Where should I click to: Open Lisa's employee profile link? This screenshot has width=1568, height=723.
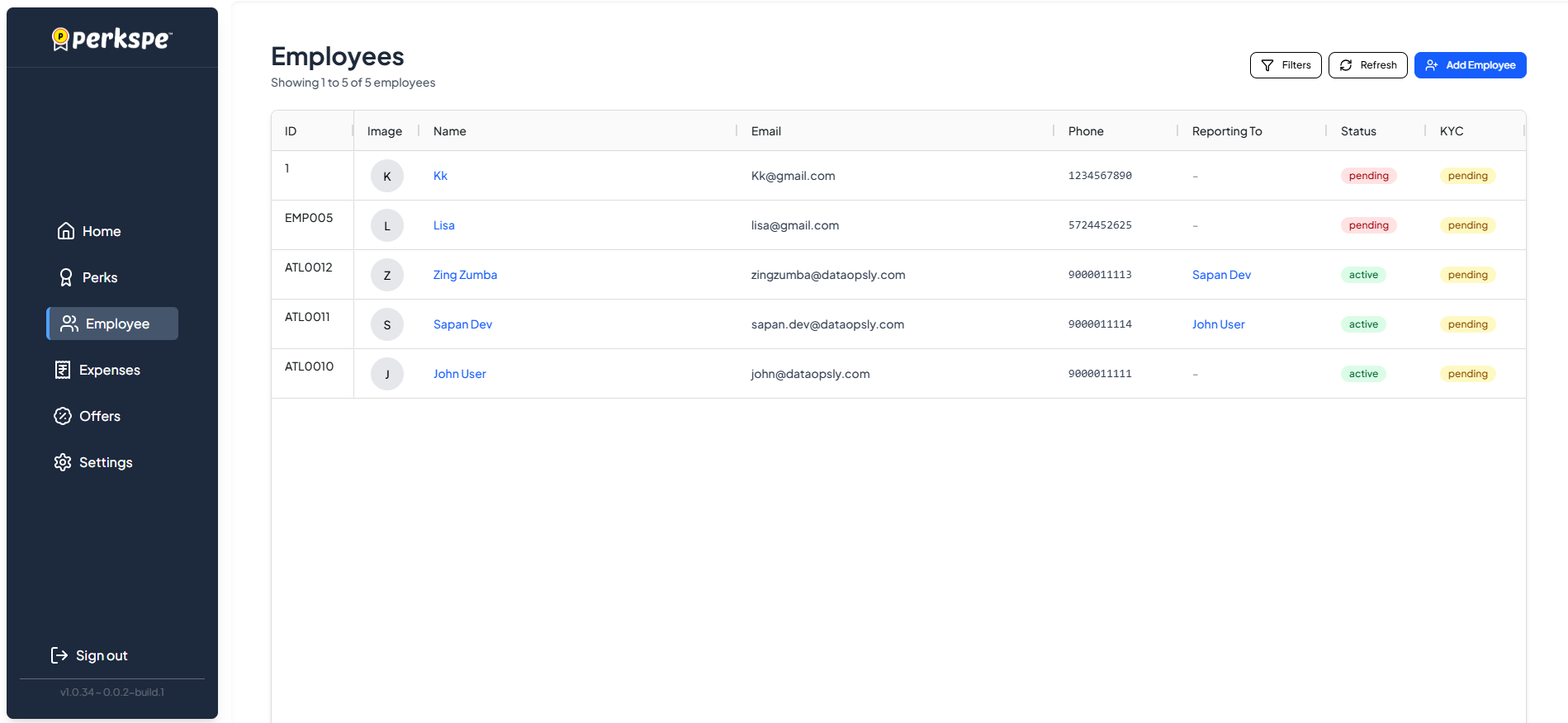[x=443, y=225]
